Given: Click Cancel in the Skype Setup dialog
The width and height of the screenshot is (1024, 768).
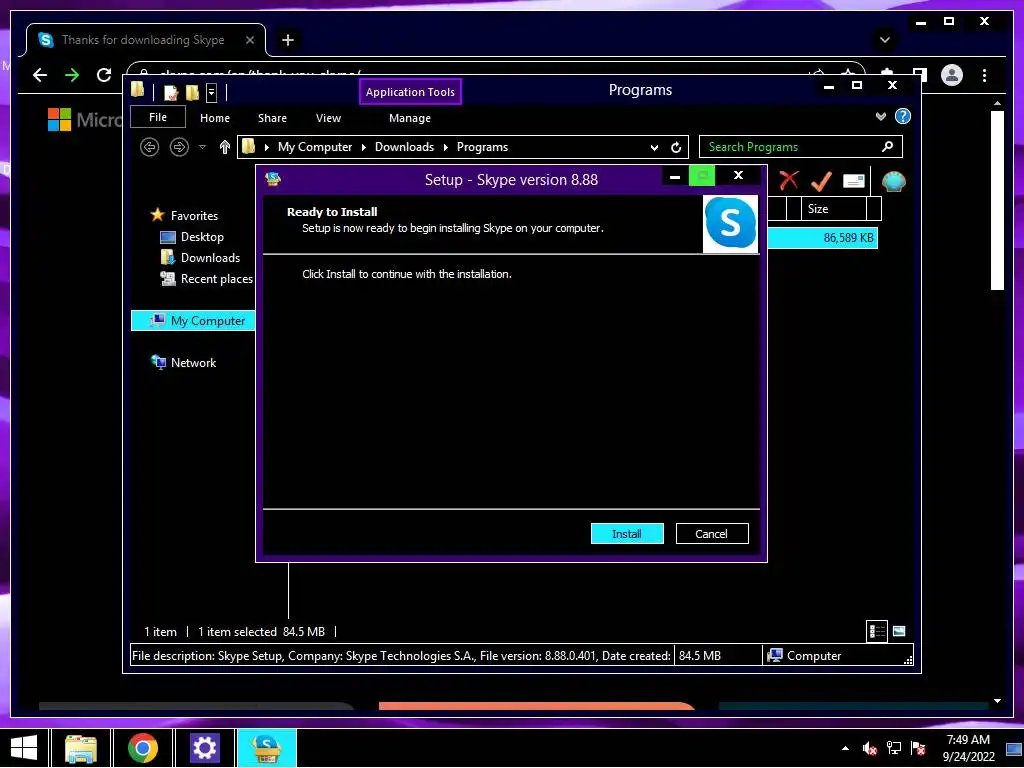Looking at the screenshot, I should [x=712, y=534].
